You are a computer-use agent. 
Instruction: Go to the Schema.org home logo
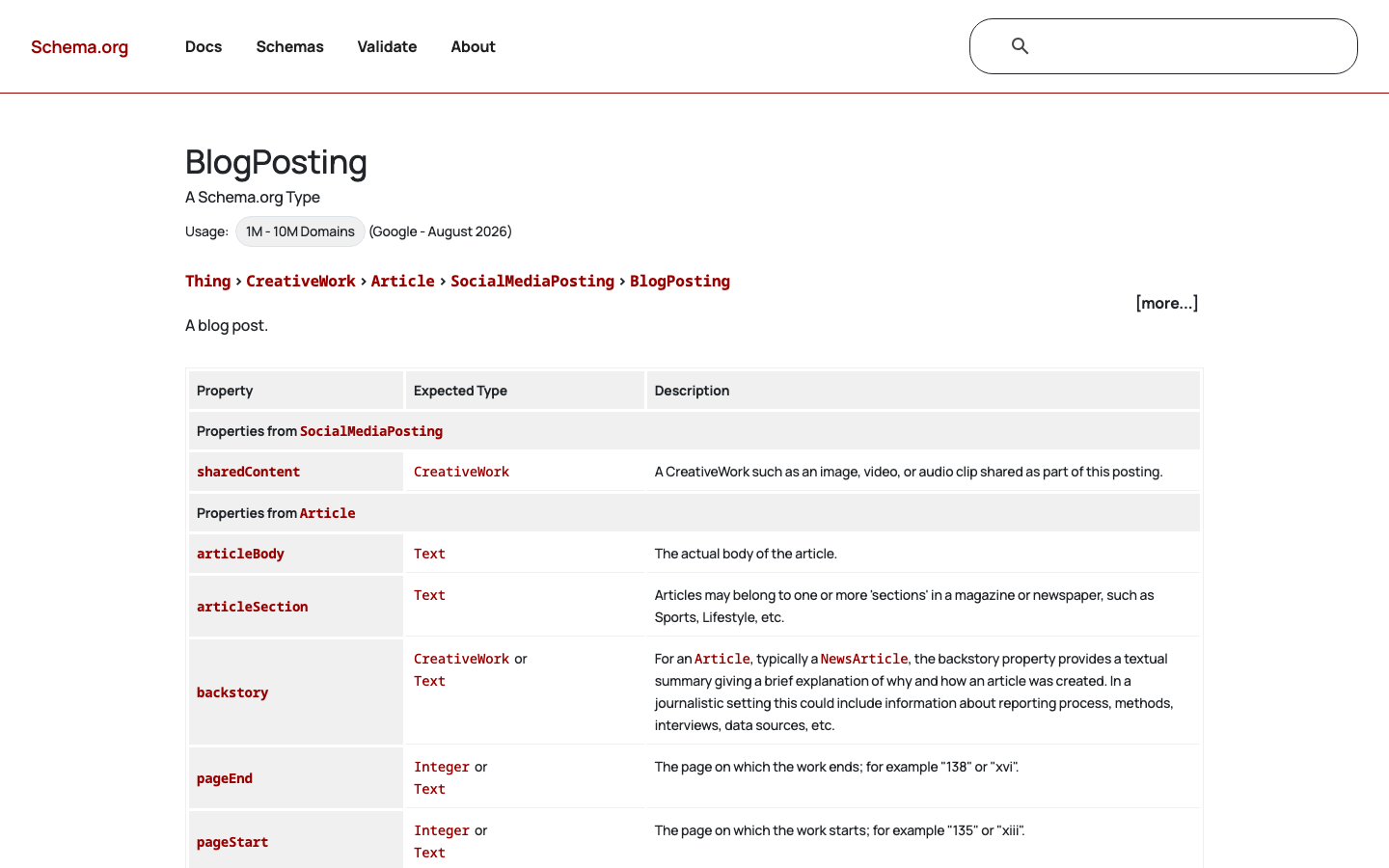[x=79, y=47]
